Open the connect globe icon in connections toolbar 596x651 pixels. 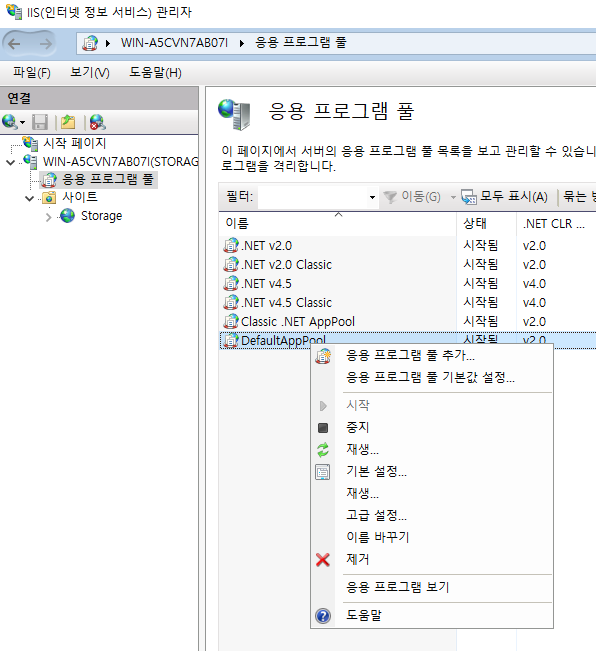coord(9,122)
